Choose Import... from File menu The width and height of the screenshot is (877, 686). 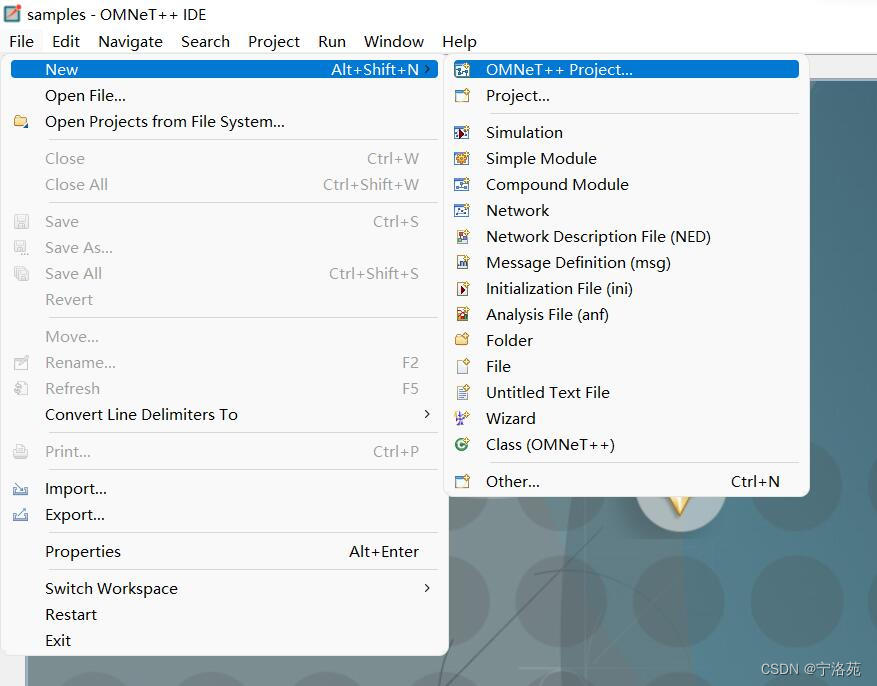[224, 489]
